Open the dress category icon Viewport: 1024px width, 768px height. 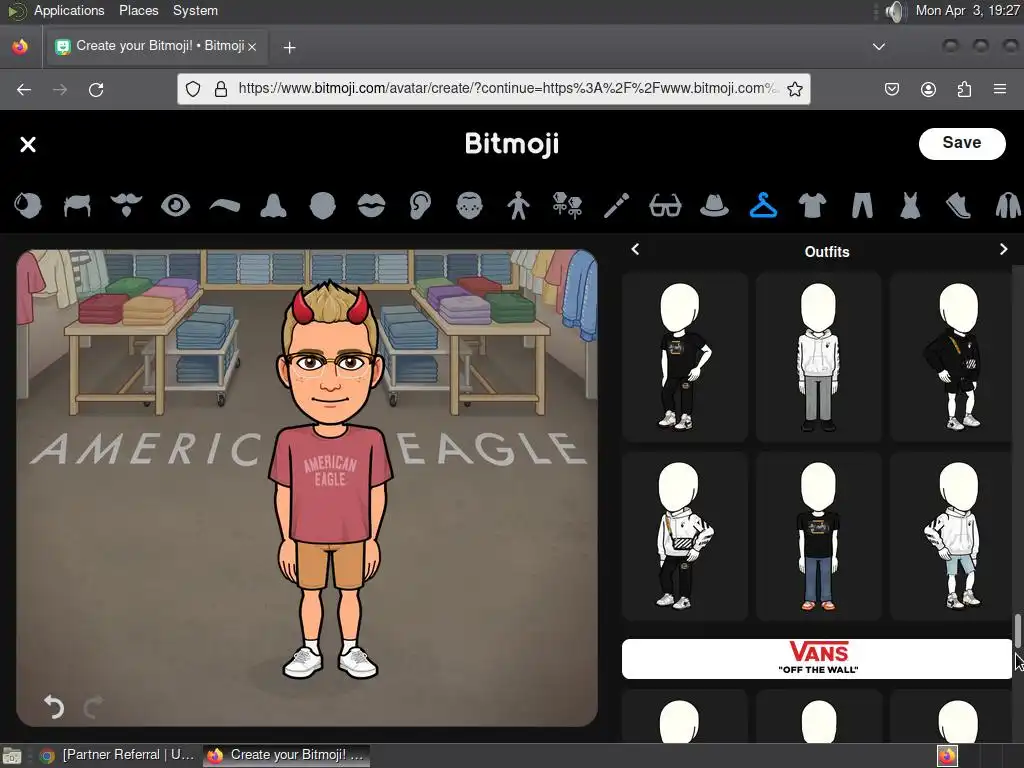pos(910,206)
